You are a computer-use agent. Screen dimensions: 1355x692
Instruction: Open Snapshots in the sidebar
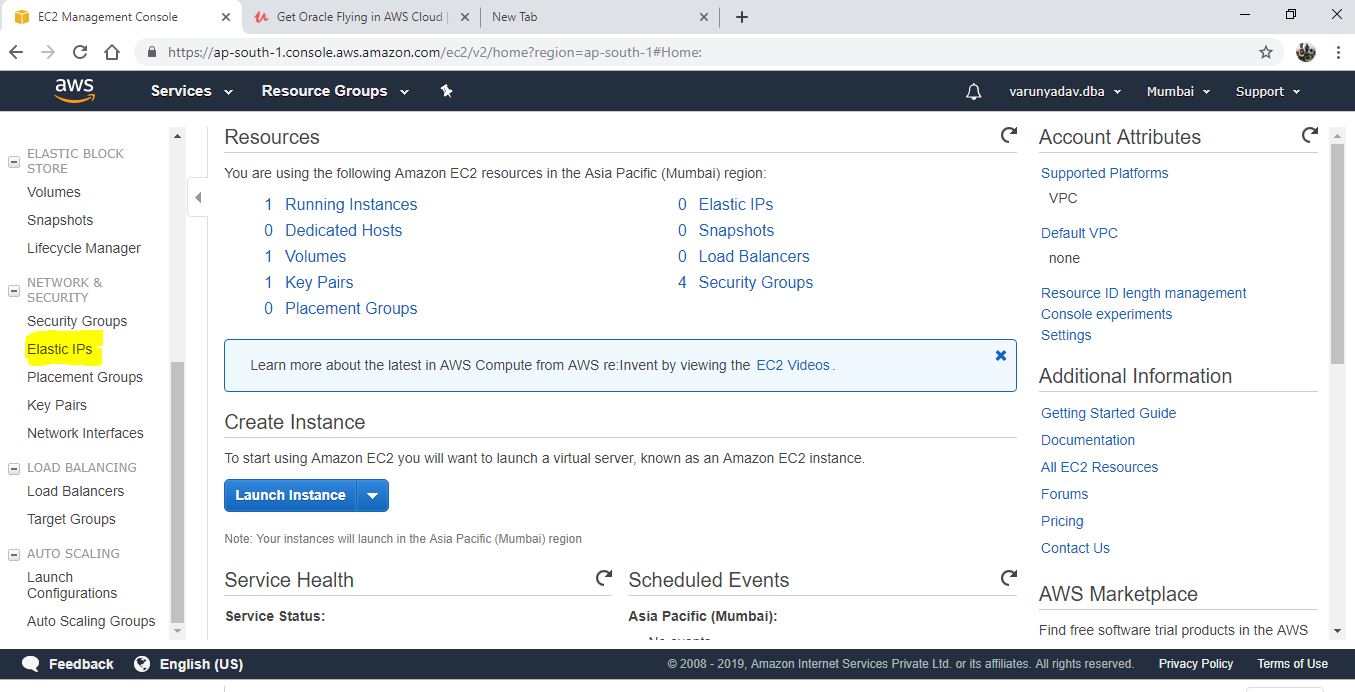pos(60,220)
